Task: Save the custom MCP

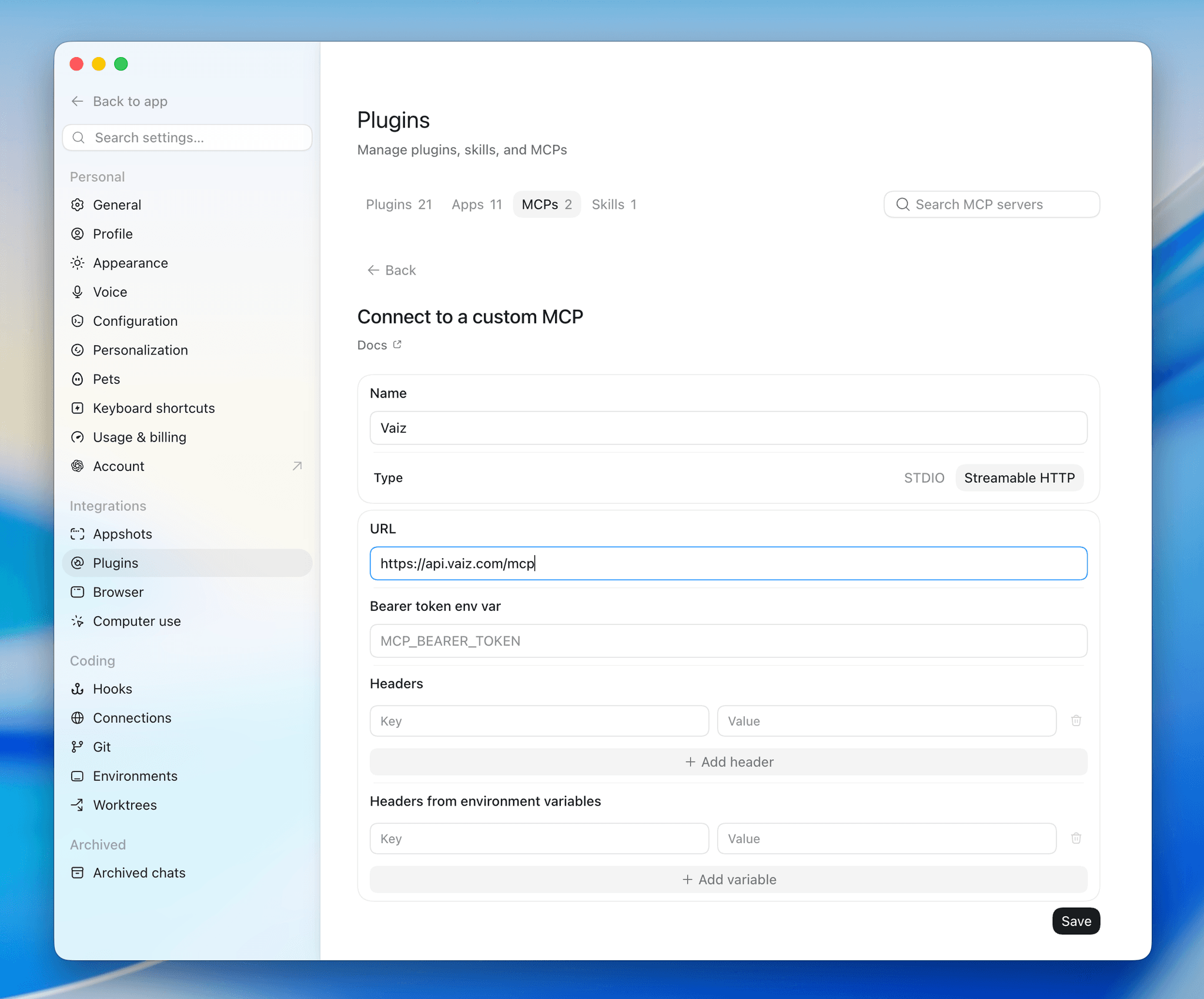Action: point(1076,921)
